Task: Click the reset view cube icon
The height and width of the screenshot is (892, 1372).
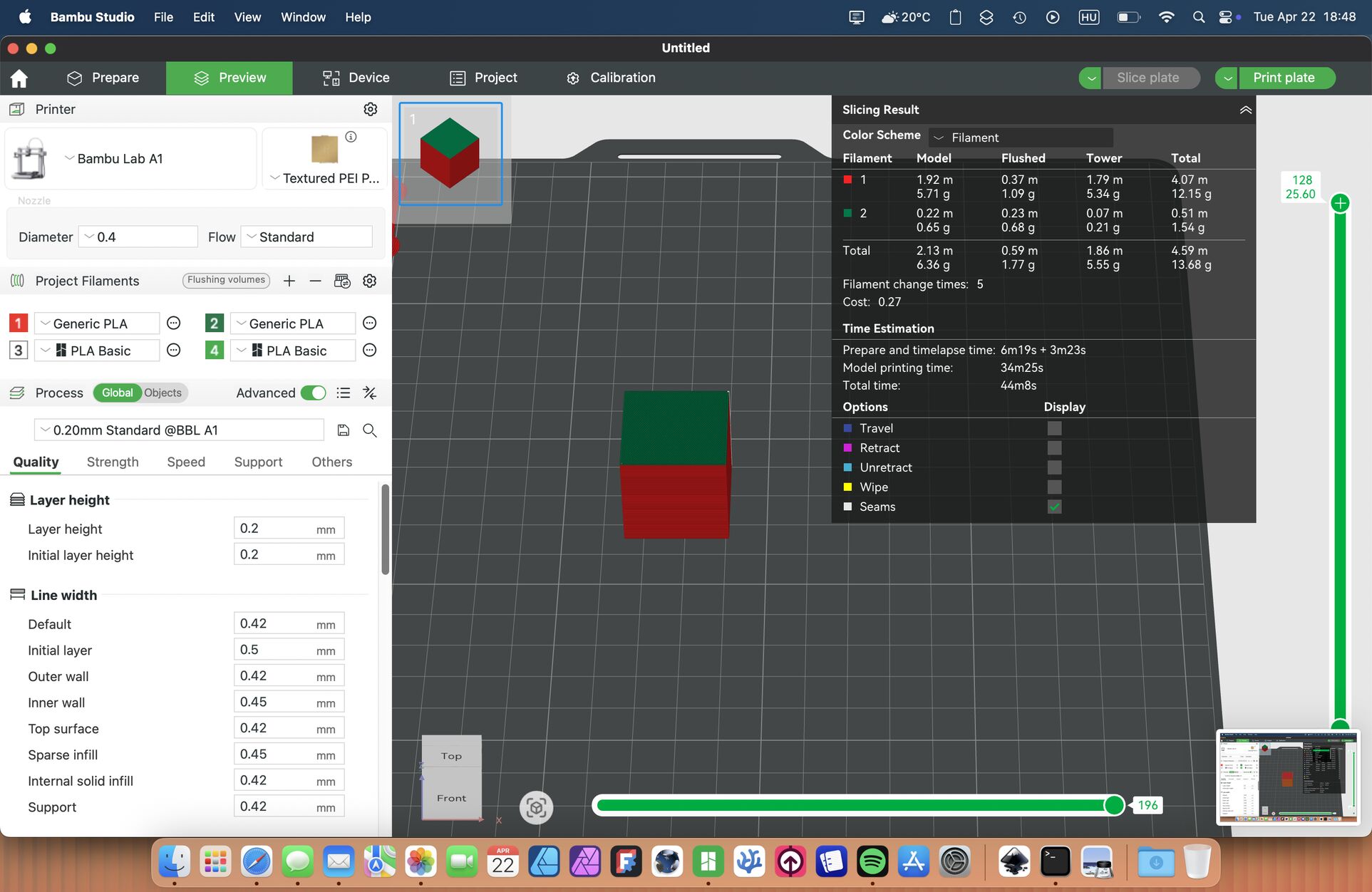Action: (536, 807)
